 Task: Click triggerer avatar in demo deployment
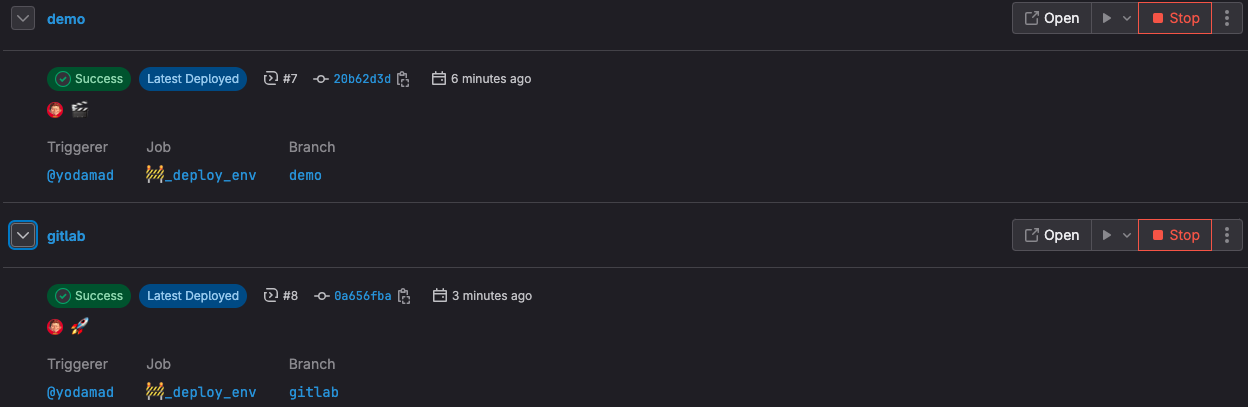coord(55,109)
